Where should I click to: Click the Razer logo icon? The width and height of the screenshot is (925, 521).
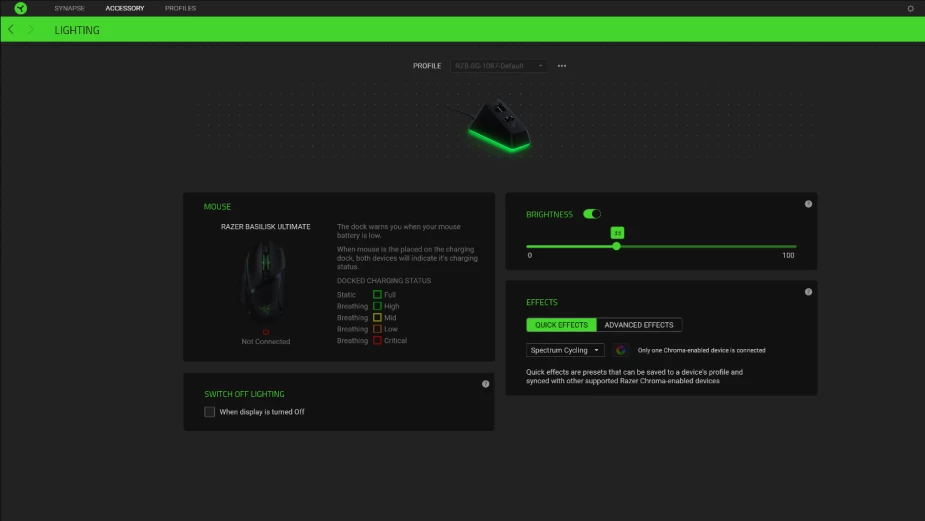tap(21, 8)
